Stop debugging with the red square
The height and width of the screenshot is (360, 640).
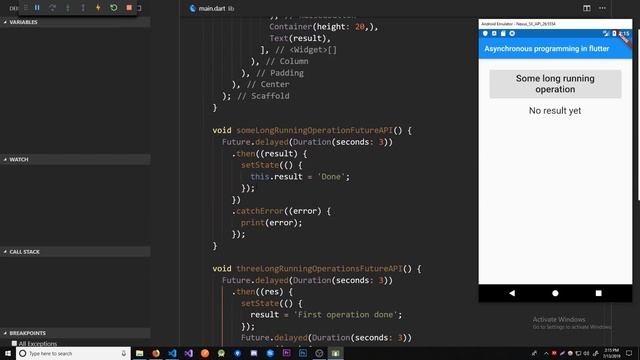(129, 8)
